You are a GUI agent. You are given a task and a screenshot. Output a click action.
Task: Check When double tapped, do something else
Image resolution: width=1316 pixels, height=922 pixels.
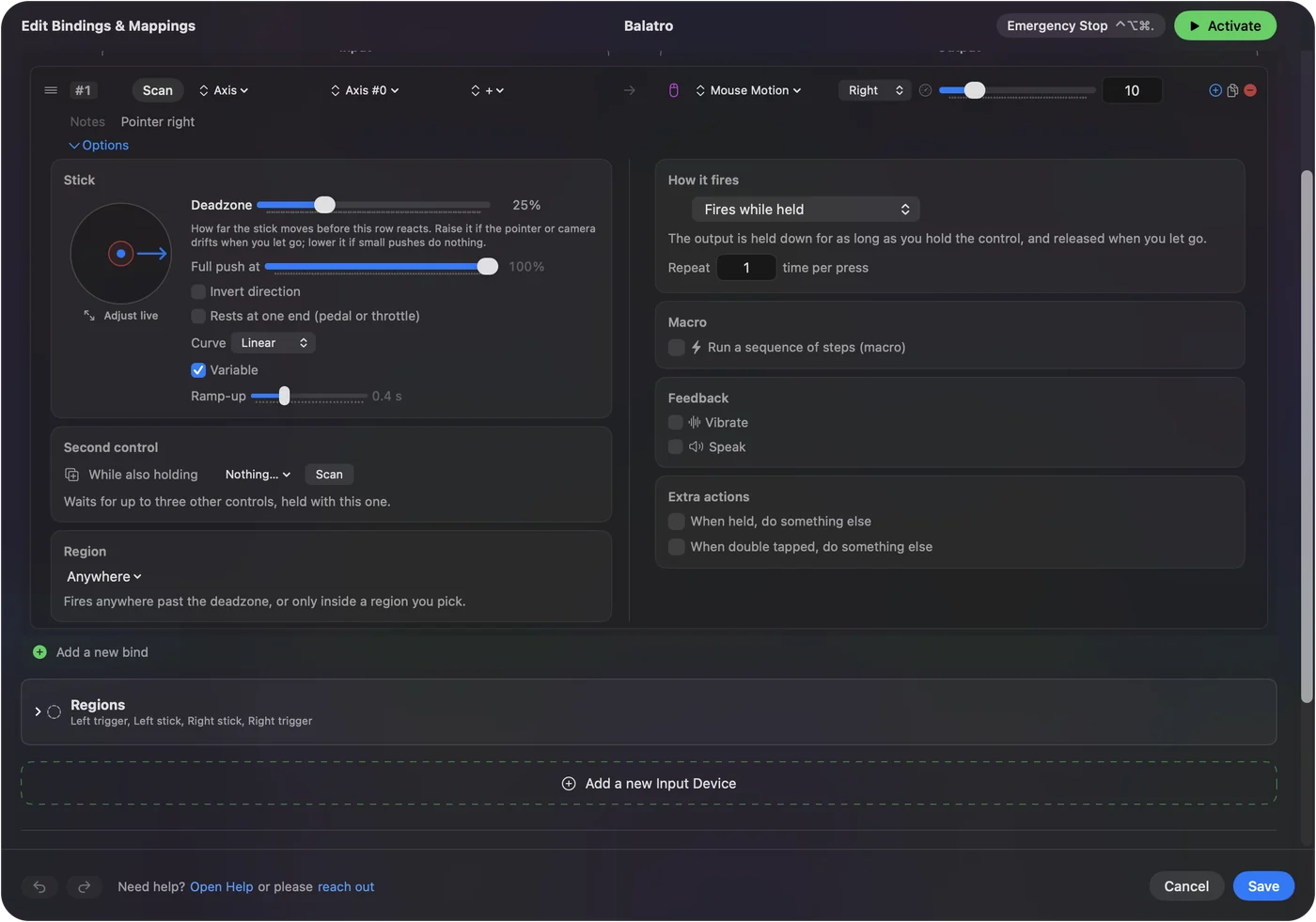[676, 547]
